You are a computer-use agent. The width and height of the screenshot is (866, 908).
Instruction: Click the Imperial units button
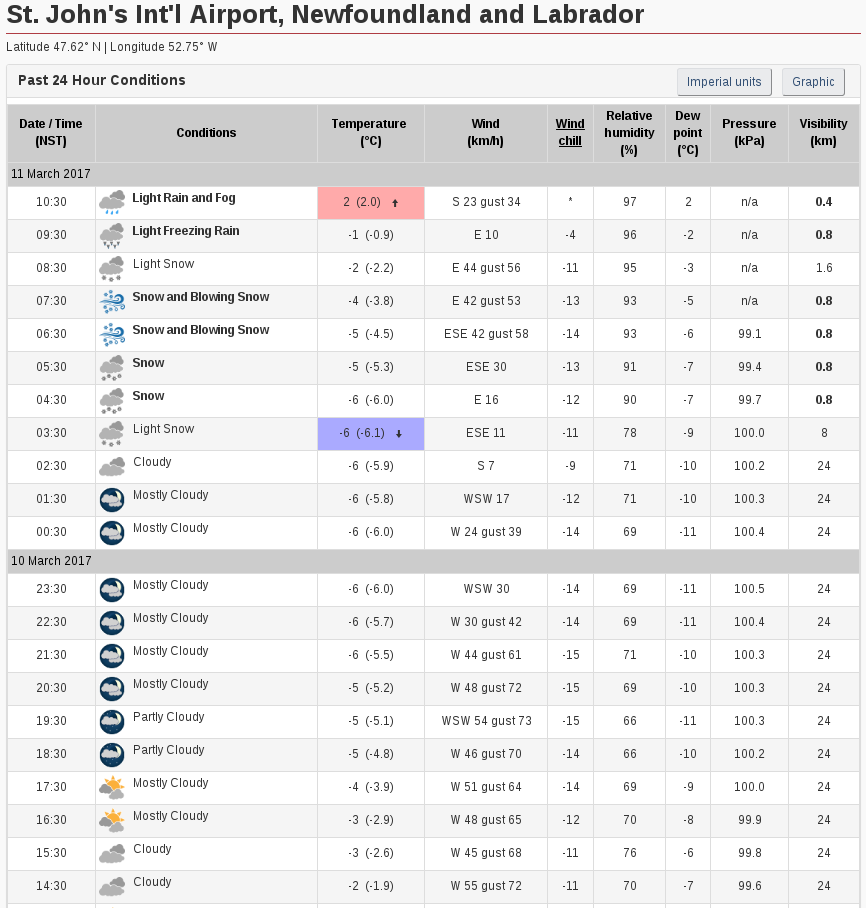tap(724, 82)
